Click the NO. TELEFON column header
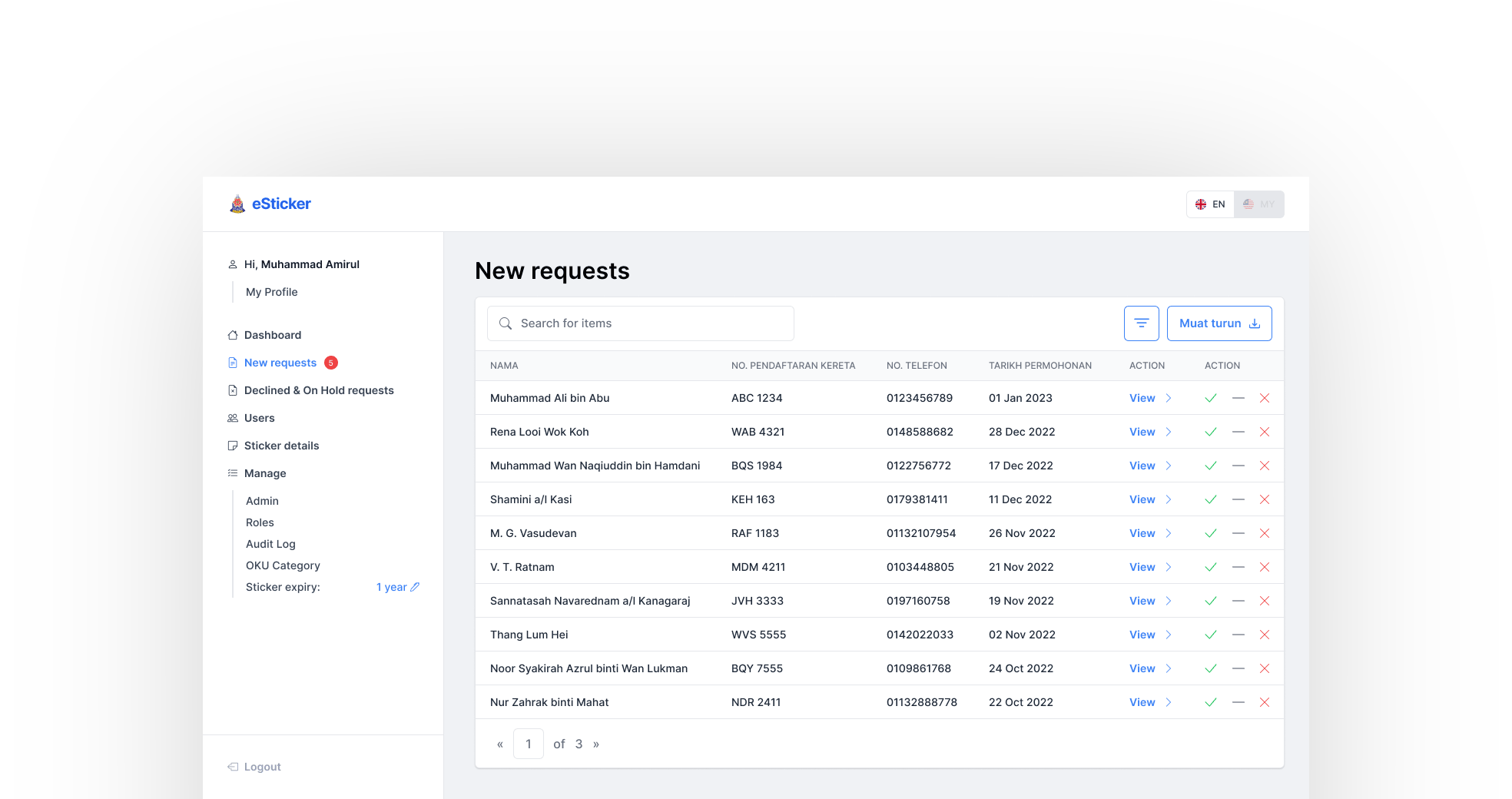The width and height of the screenshot is (1512, 799). [917, 366]
